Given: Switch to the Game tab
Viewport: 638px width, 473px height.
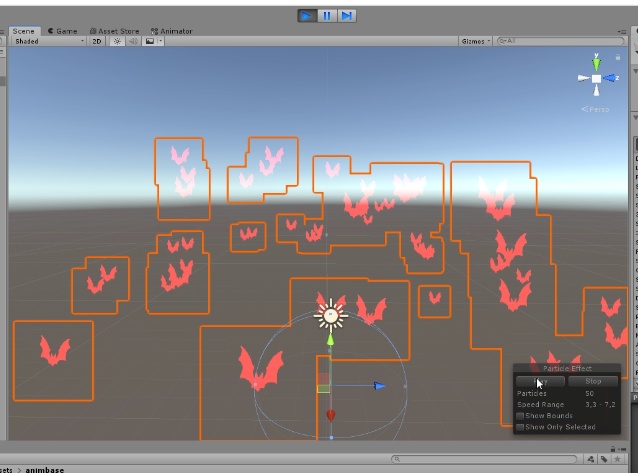Looking at the screenshot, I should [62, 31].
